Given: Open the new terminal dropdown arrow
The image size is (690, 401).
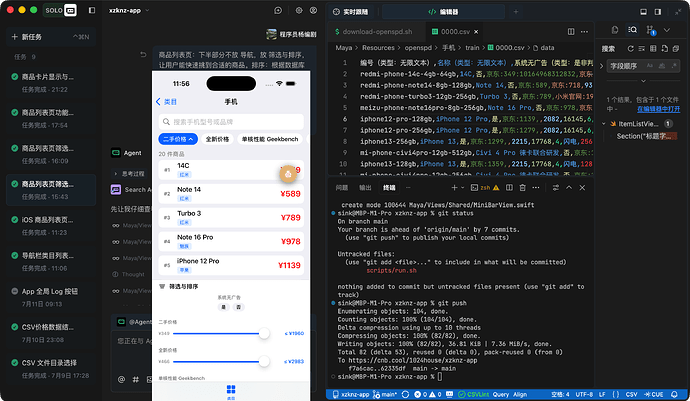Looking at the screenshot, I should point(462,188).
